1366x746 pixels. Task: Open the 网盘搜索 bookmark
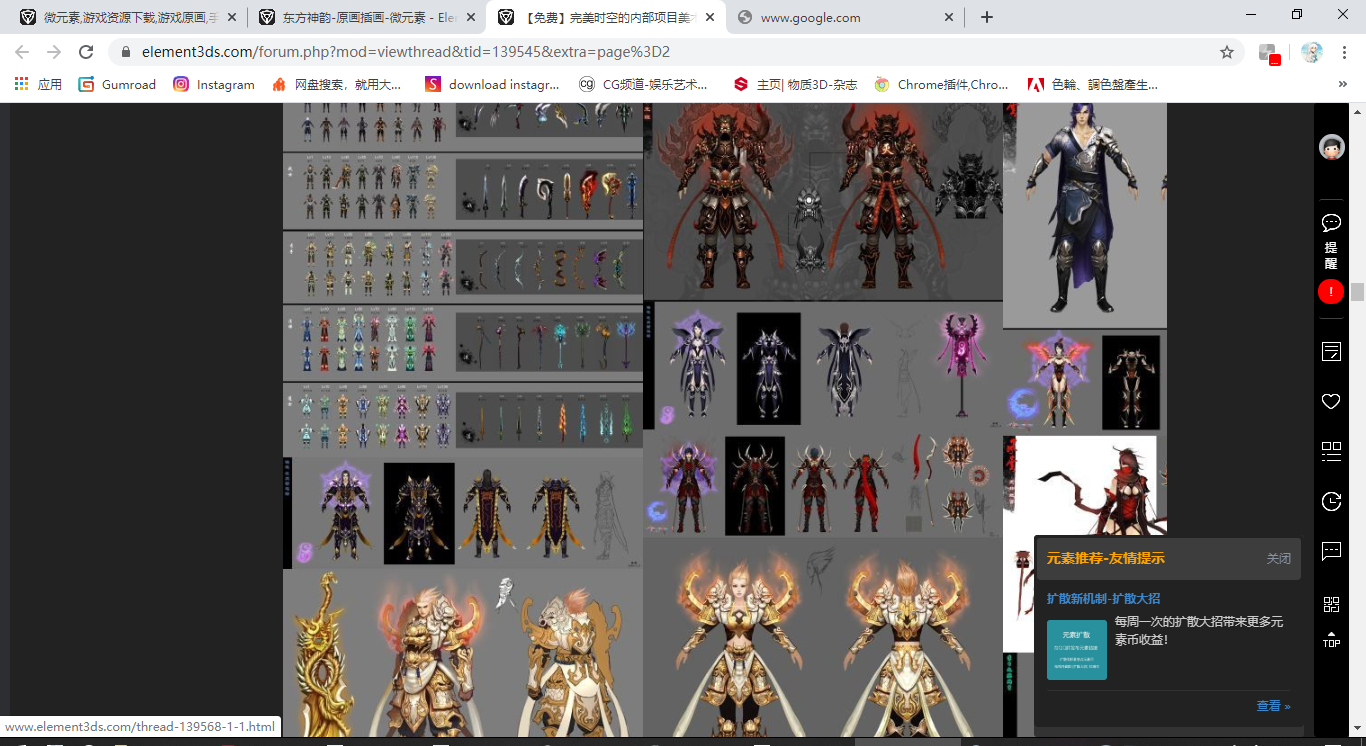(337, 84)
